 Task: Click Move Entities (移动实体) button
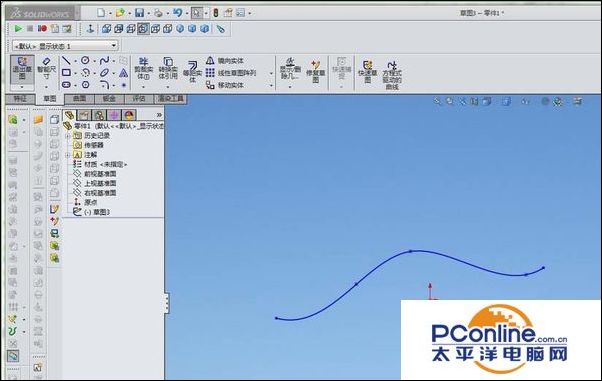pyautogui.click(x=225, y=85)
